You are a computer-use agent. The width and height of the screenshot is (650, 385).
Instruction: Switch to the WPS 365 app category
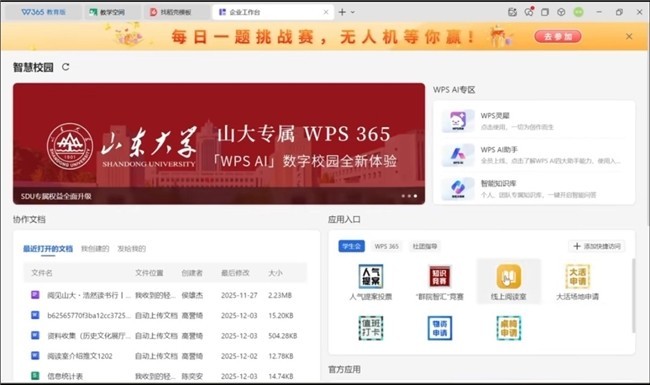[x=386, y=246]
